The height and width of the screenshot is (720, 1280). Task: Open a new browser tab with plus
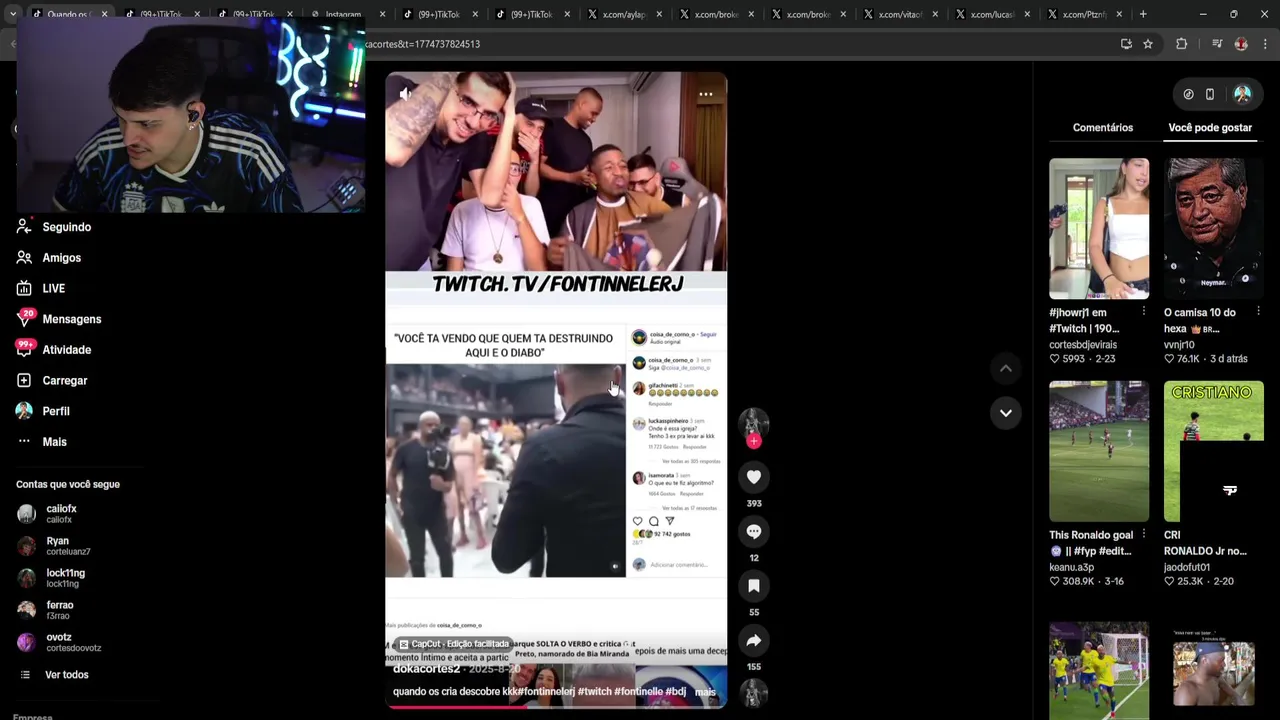click(x=1143, y=14)
